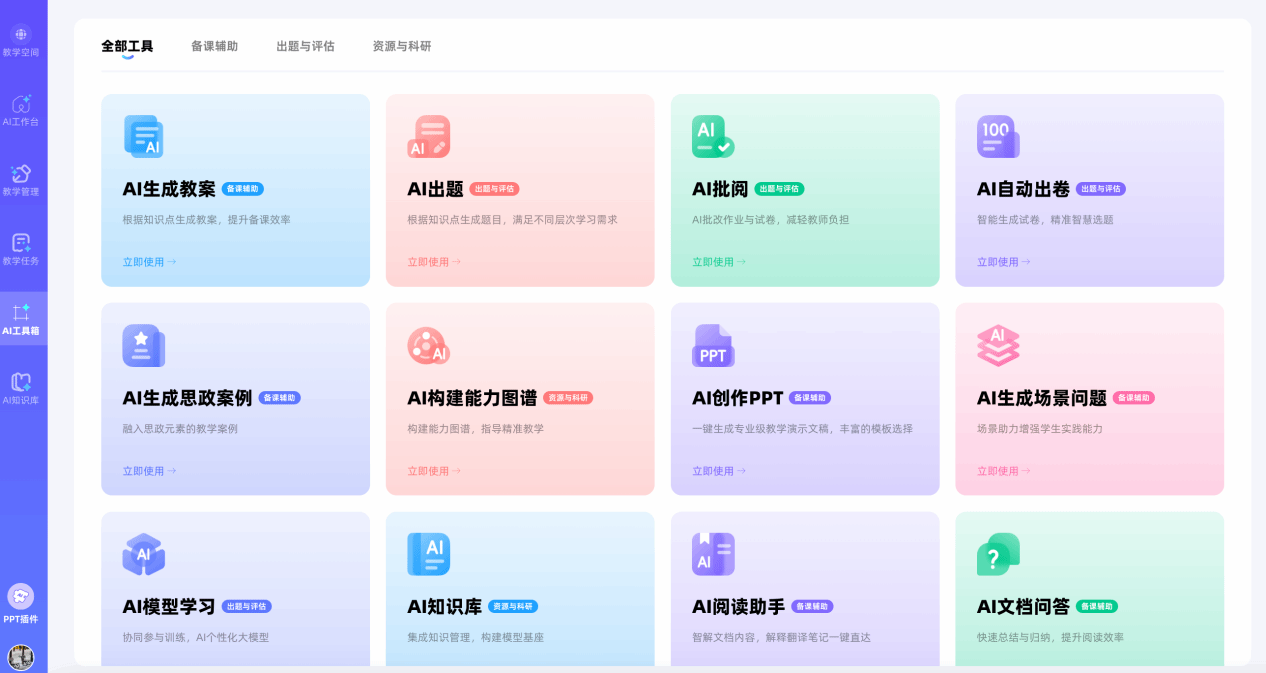
Task: Click the AI文档问答 question mark icon
Action: [x=997, y=554]
